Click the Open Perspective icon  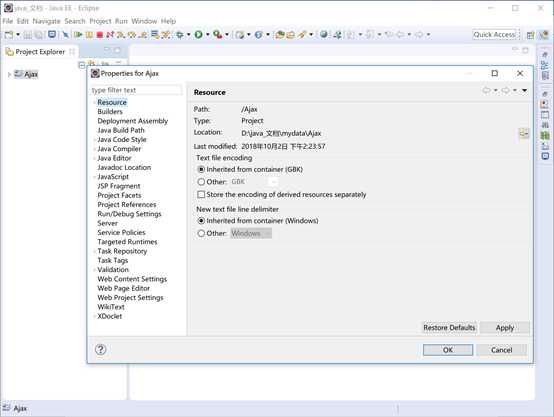531,35
